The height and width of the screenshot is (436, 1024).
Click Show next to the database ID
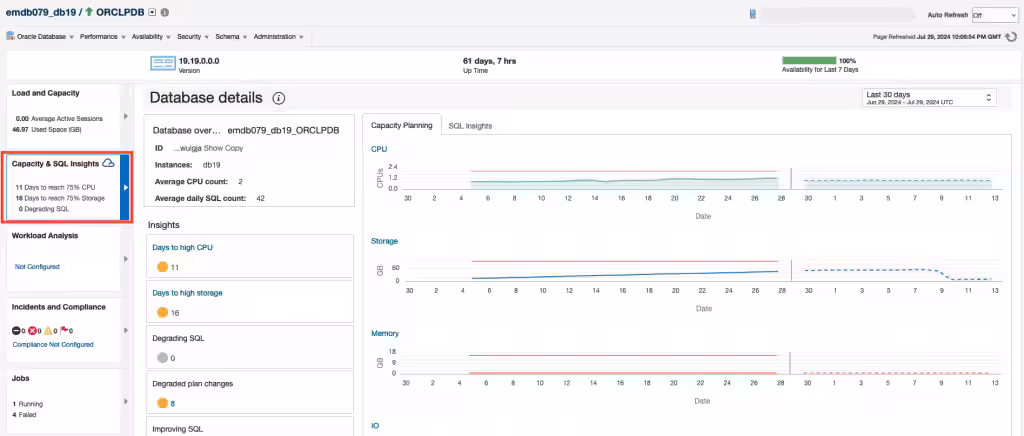213,148
